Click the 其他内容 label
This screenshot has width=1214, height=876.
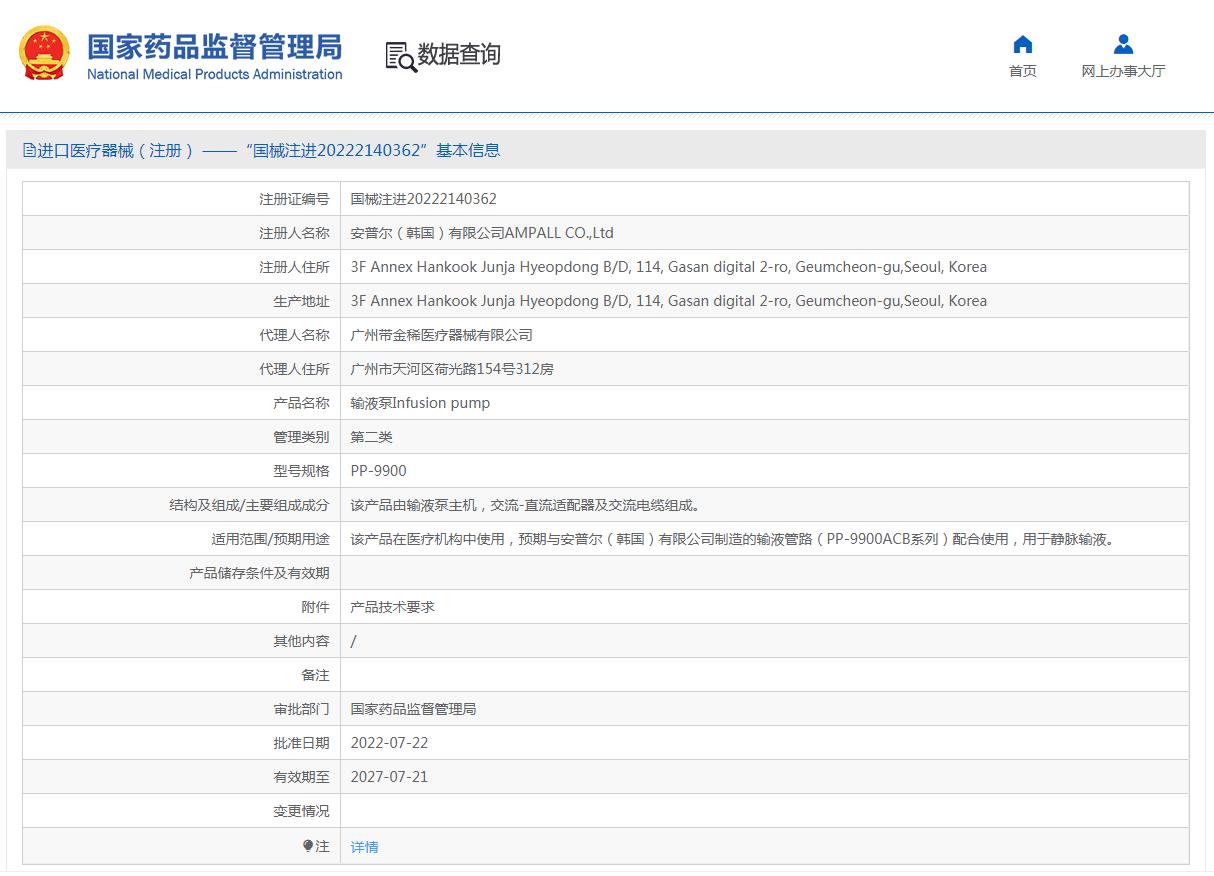(301, 641)
